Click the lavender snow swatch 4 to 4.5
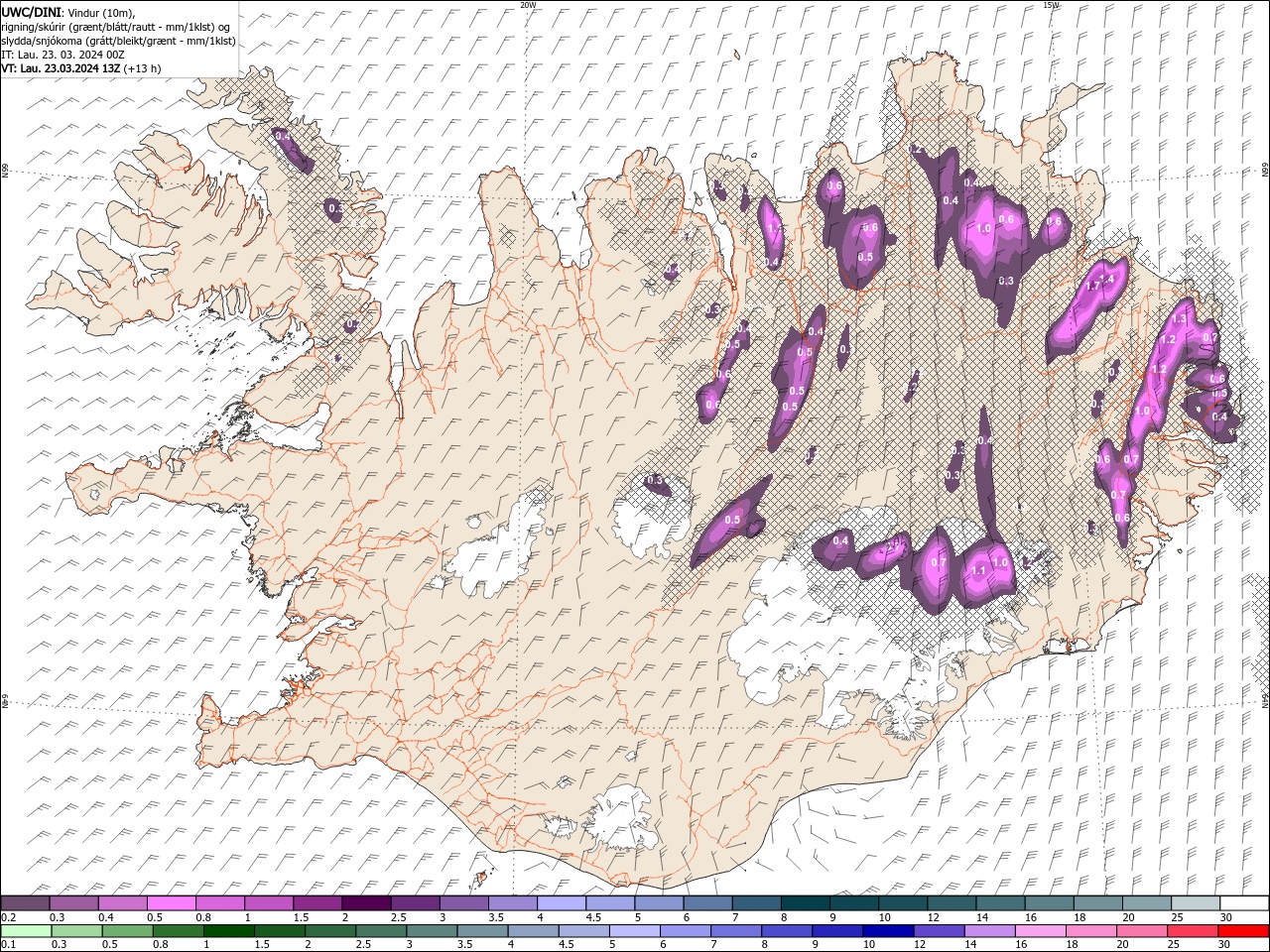 (x=562, y=903)
